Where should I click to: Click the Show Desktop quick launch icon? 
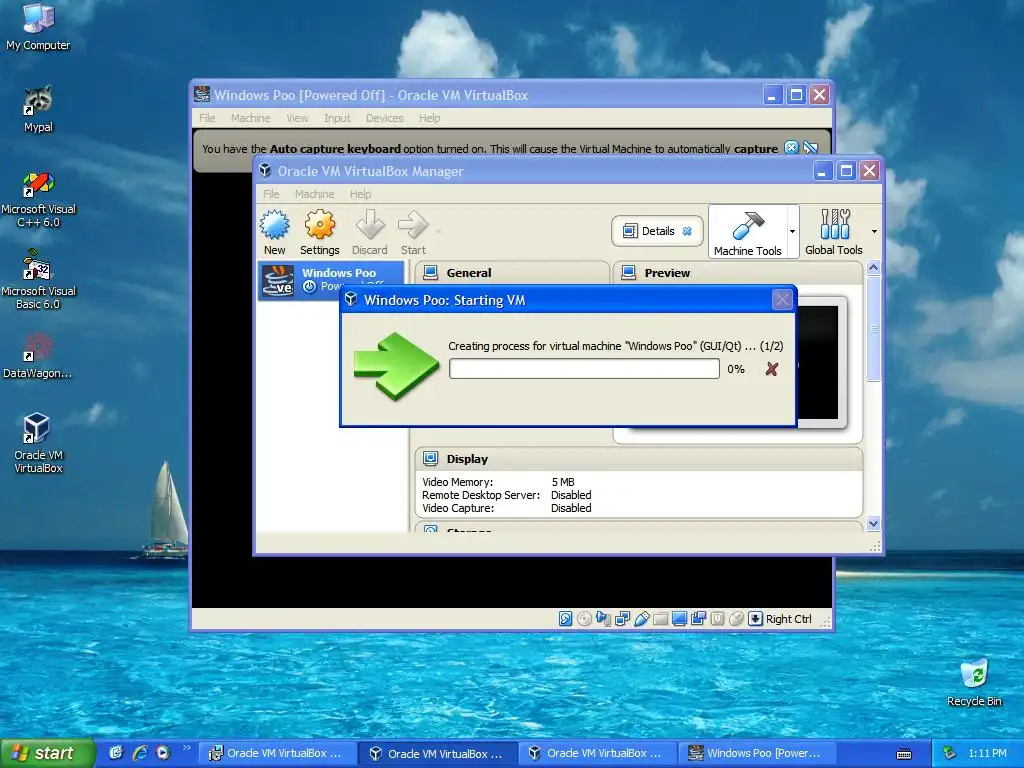tap(116, 753)
